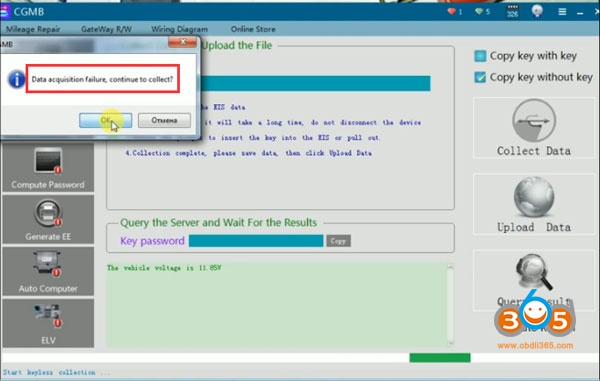The height and width of the screenshot is (381, 600).
Task: Disable Copy key without key checkbox
Action: click(480, 77)
